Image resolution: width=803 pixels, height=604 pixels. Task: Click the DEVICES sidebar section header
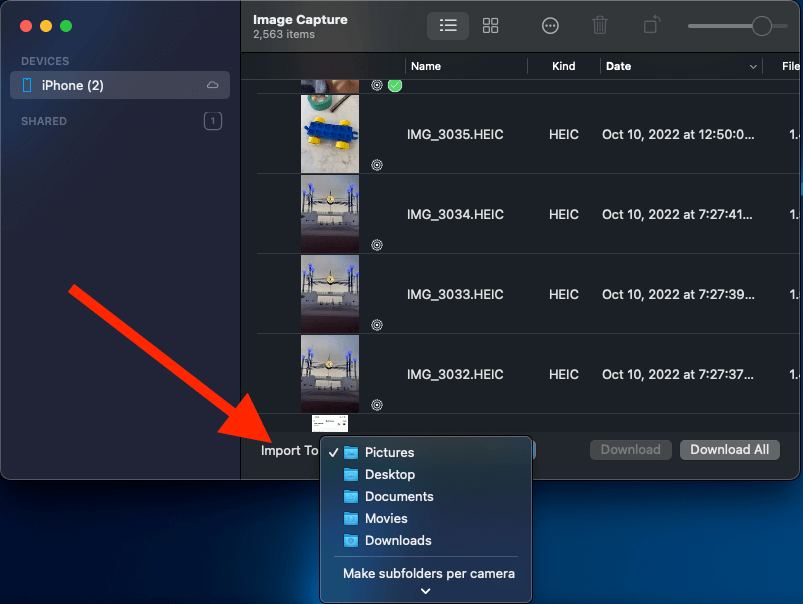pyautogui.click(x=45, y=61)
